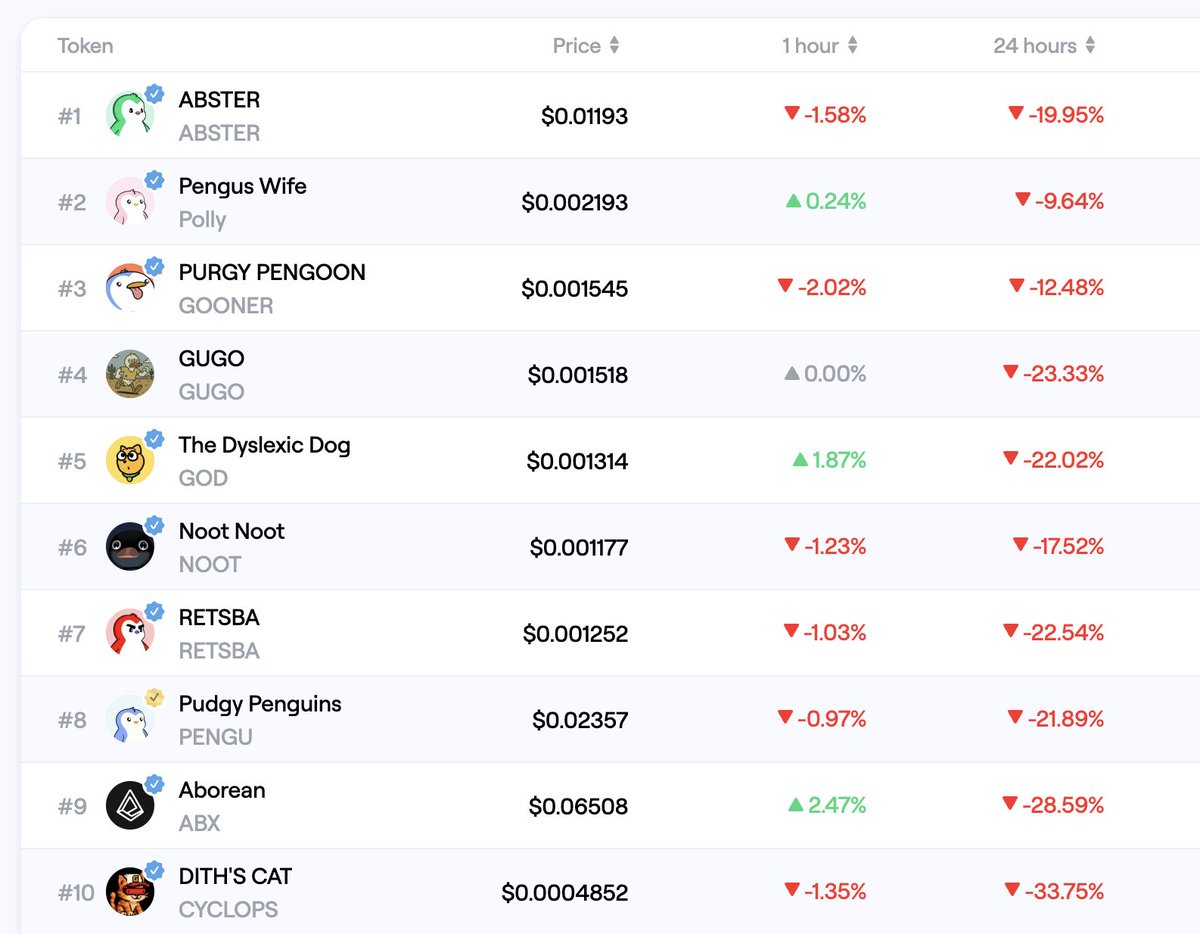Click the RETSBA red penguin icon
This screenshot has height=934, width=1200.
click(x=130, y=633)
